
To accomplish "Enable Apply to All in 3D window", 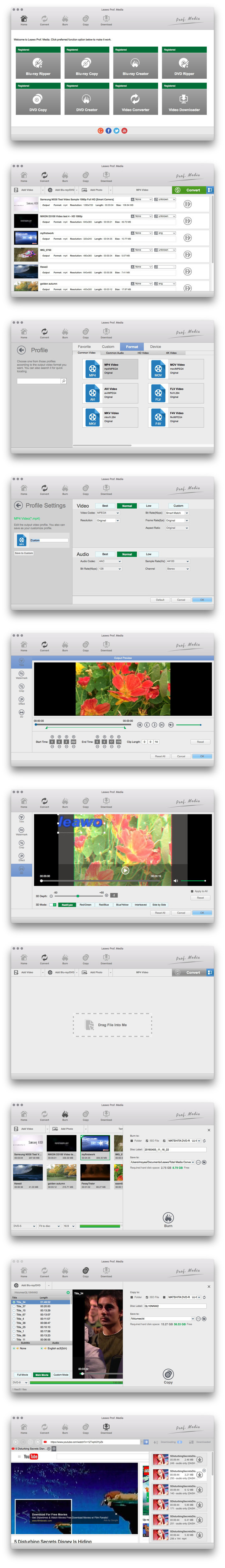I will [x=192, y=891].
